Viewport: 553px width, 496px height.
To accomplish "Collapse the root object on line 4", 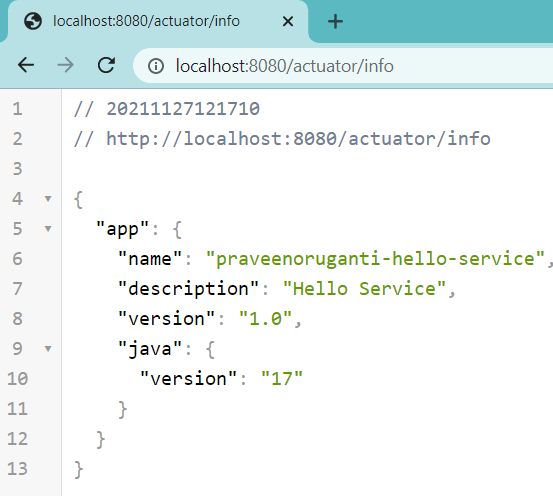I will click(x=48, y=199).
